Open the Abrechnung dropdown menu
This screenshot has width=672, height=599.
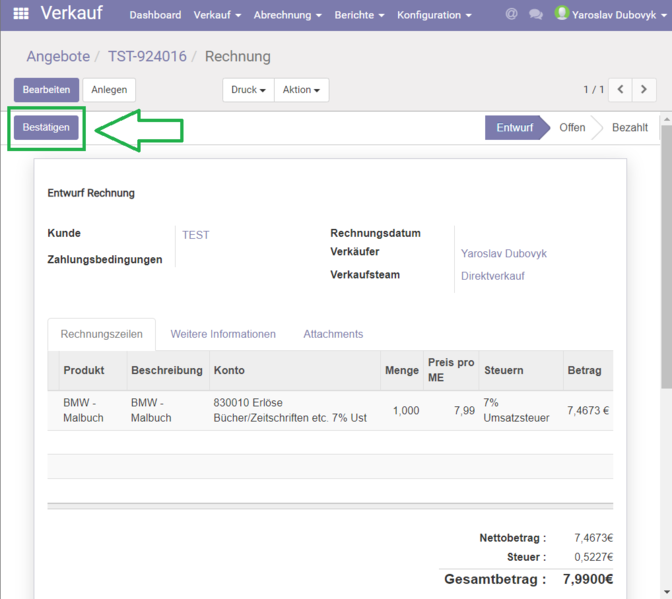(287, 15)
